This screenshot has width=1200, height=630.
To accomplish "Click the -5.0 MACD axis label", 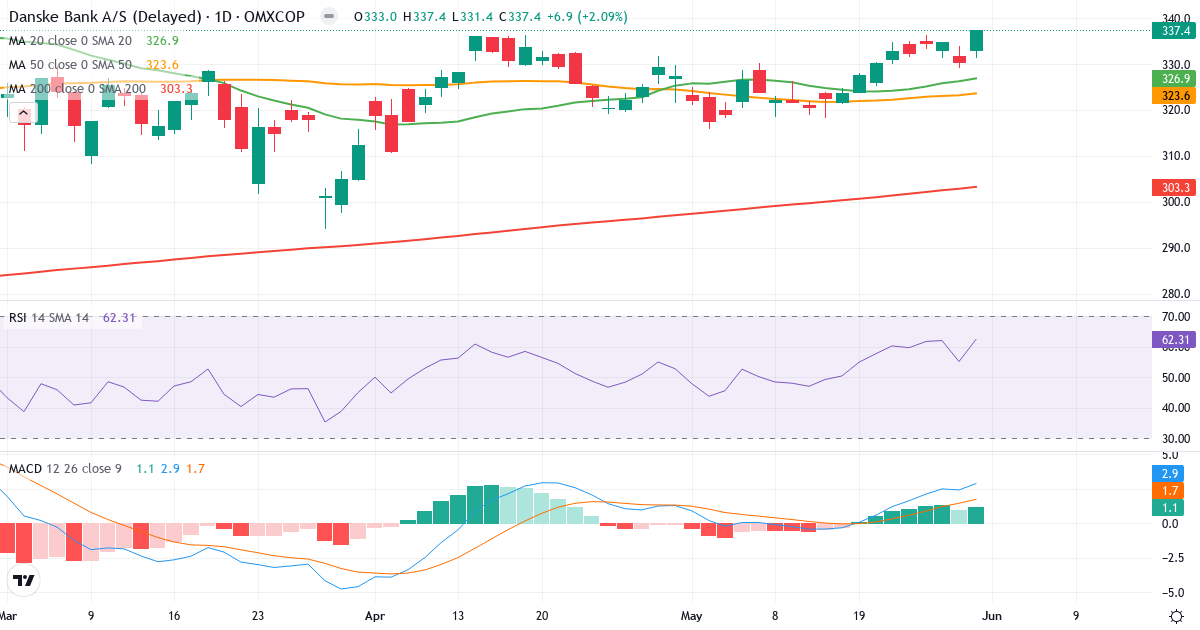I will coord(1171,592).
